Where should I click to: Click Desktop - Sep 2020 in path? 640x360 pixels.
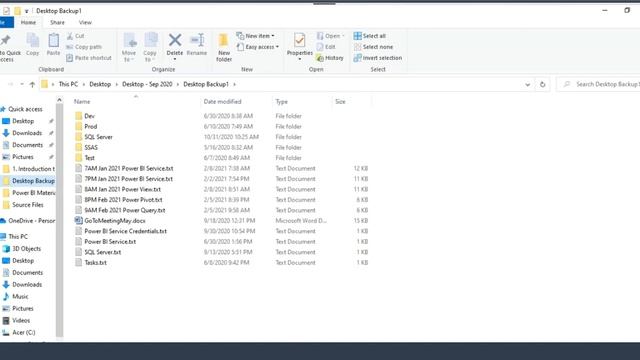147,84
